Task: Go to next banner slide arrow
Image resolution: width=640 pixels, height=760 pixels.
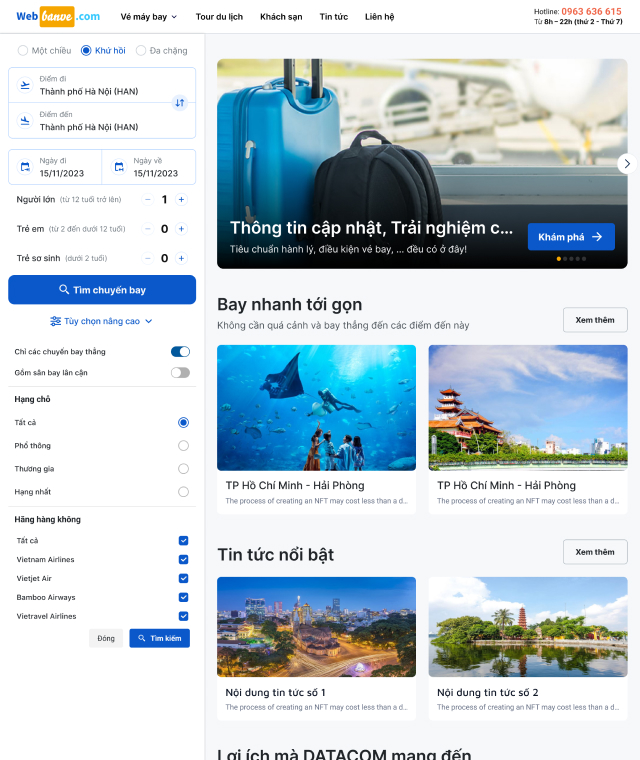Action: [627, 164]
